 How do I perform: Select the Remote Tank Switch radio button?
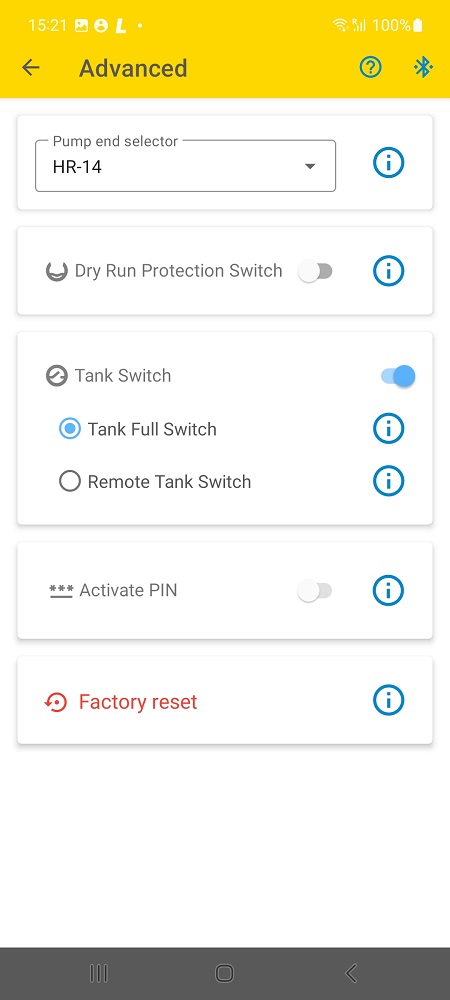(x=69, y=481)
